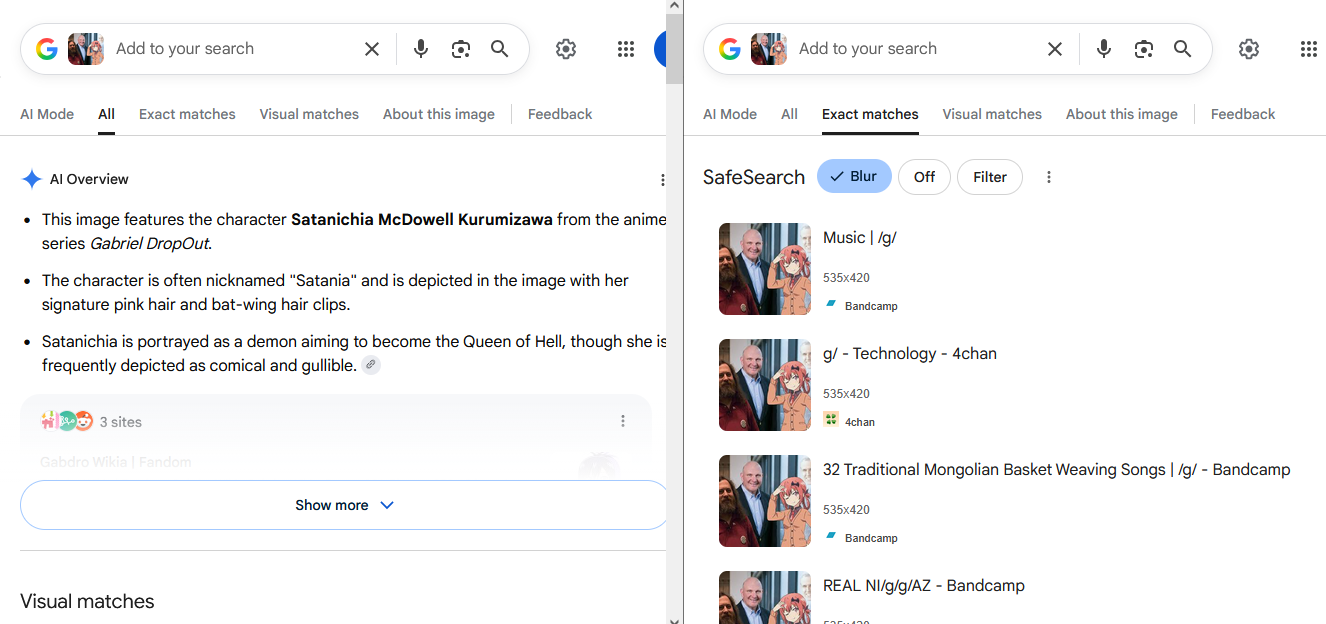The width and height of the screenshot is (1326, 624).
Task: Open Google Lens camera search in left window
Action: [x=461, y=49]
